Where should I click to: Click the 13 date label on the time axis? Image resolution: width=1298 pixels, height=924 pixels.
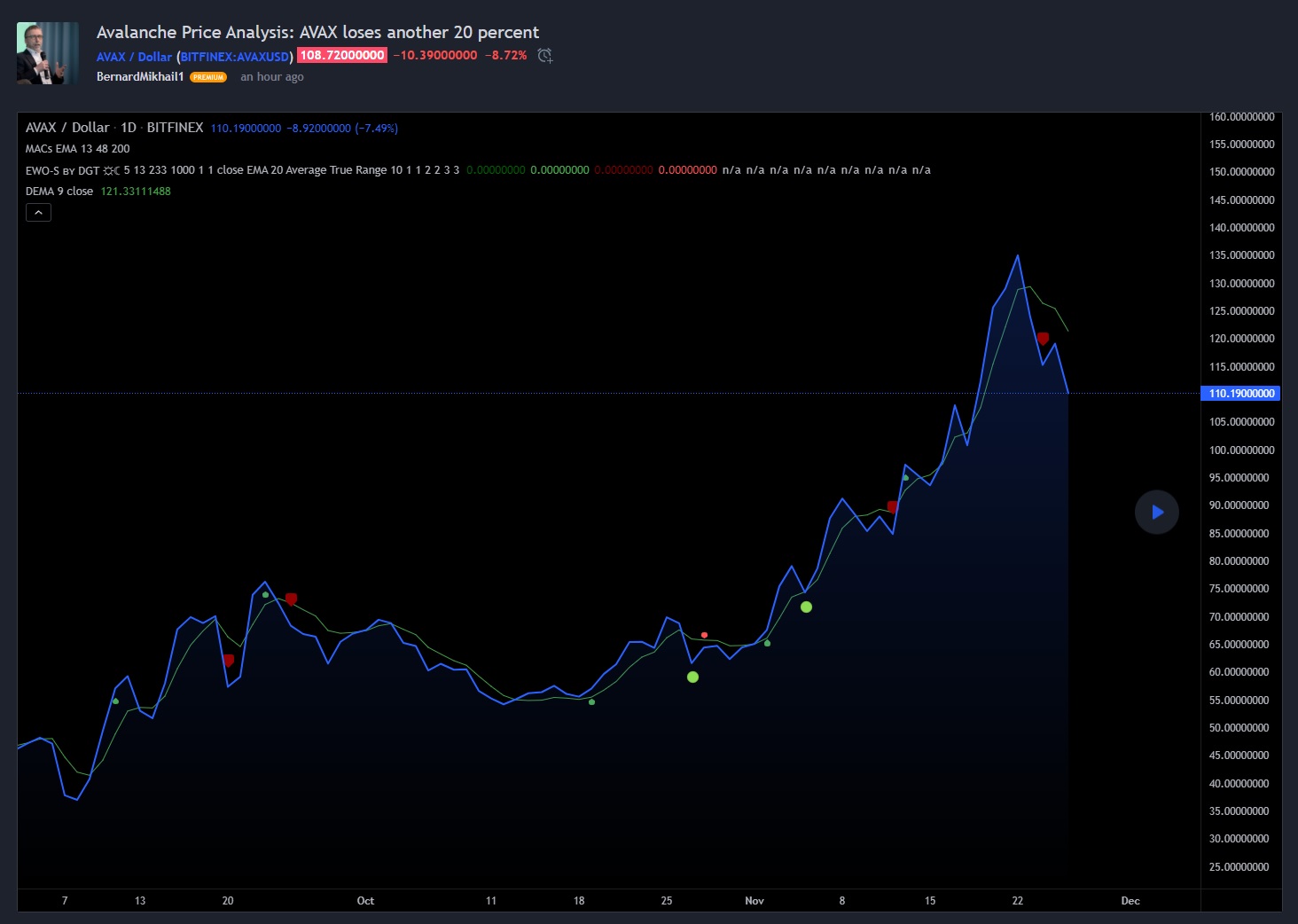[x=140, y=901]
